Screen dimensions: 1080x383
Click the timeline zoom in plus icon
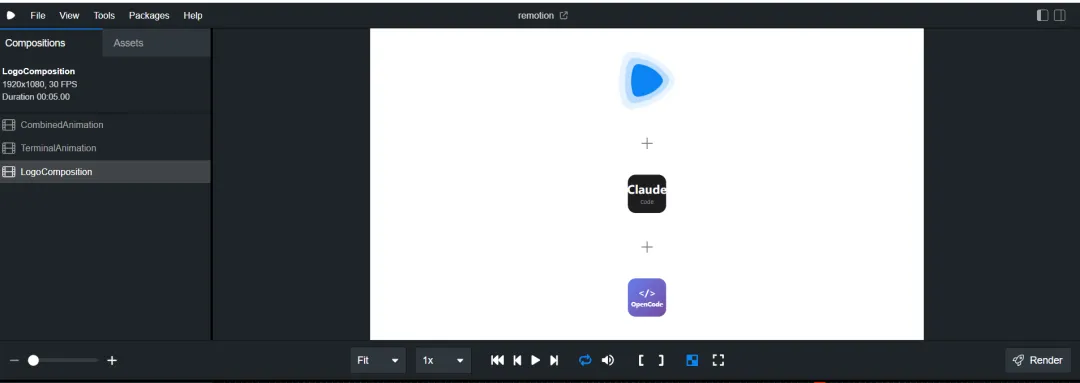coord(112,360)
